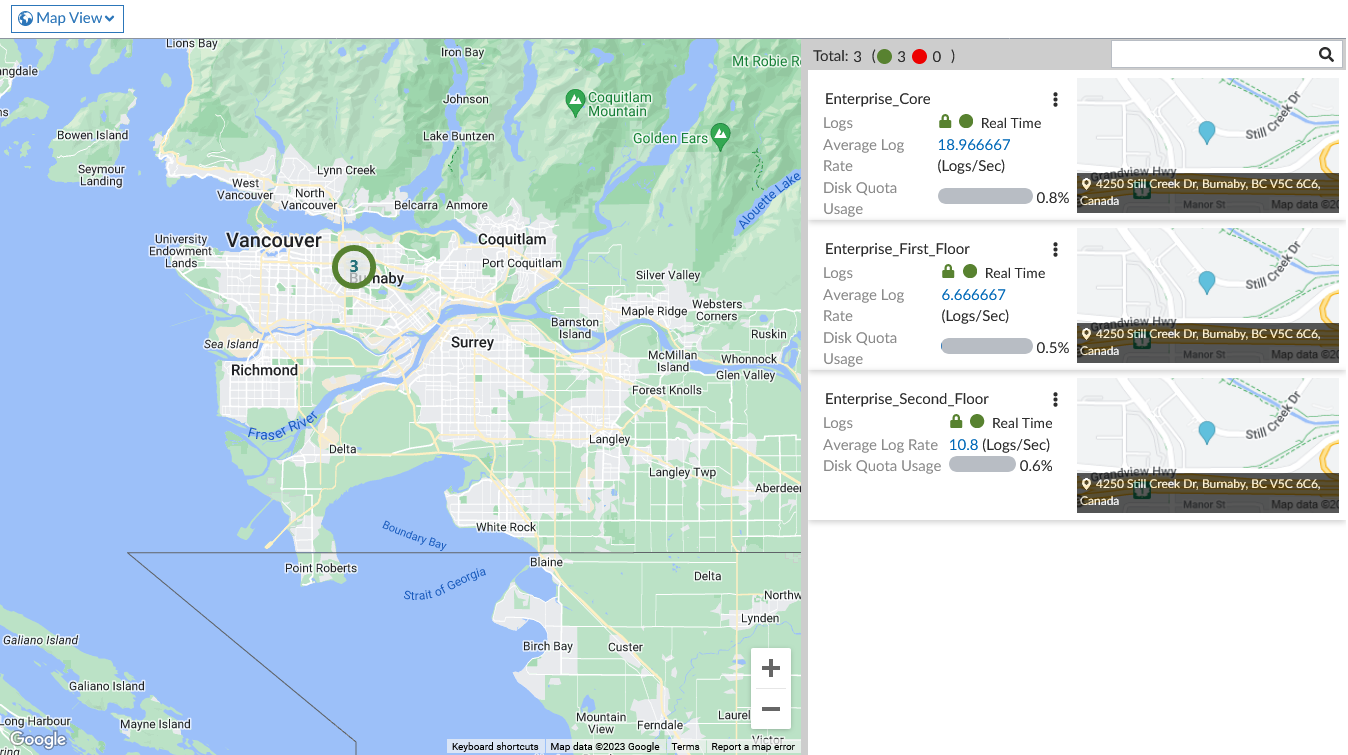Zoom in with the map plus button
Viewport: 1348px width, 755px height.
[x=771, y=668]
